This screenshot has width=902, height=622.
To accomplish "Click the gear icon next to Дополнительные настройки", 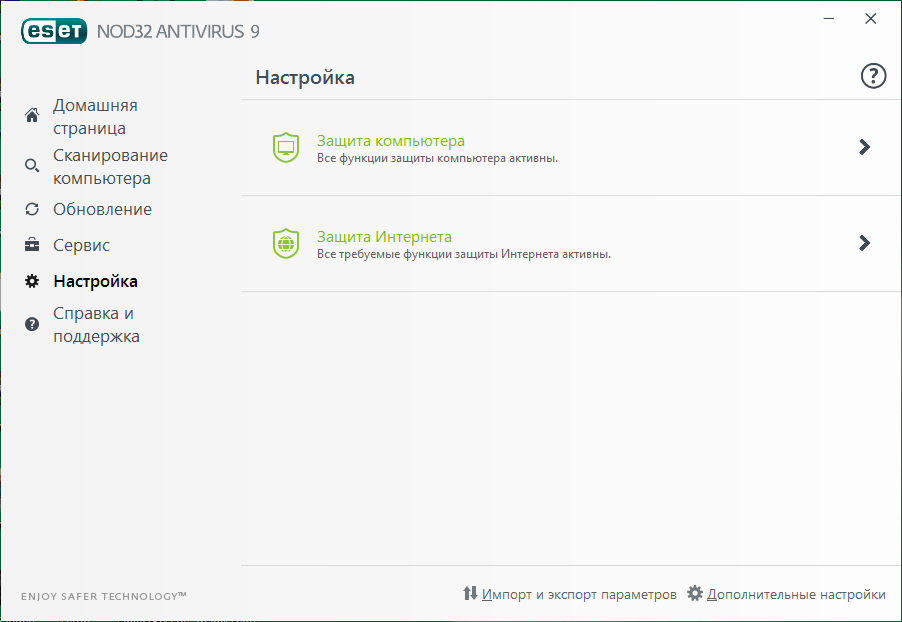I will tap(695, 594).
